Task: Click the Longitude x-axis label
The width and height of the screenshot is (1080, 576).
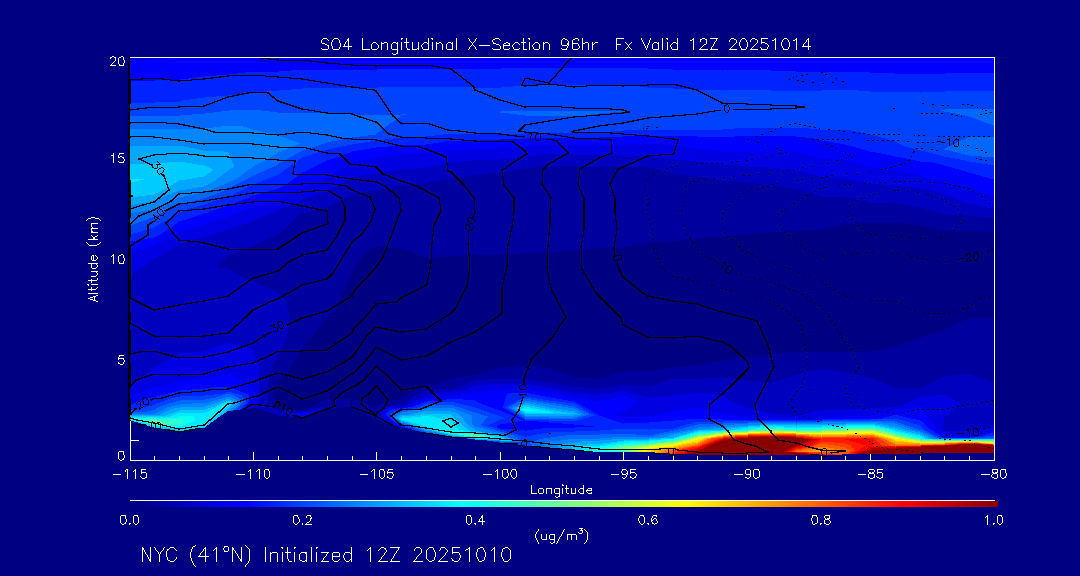Action: pyautogui.click(x=561, y=490)
